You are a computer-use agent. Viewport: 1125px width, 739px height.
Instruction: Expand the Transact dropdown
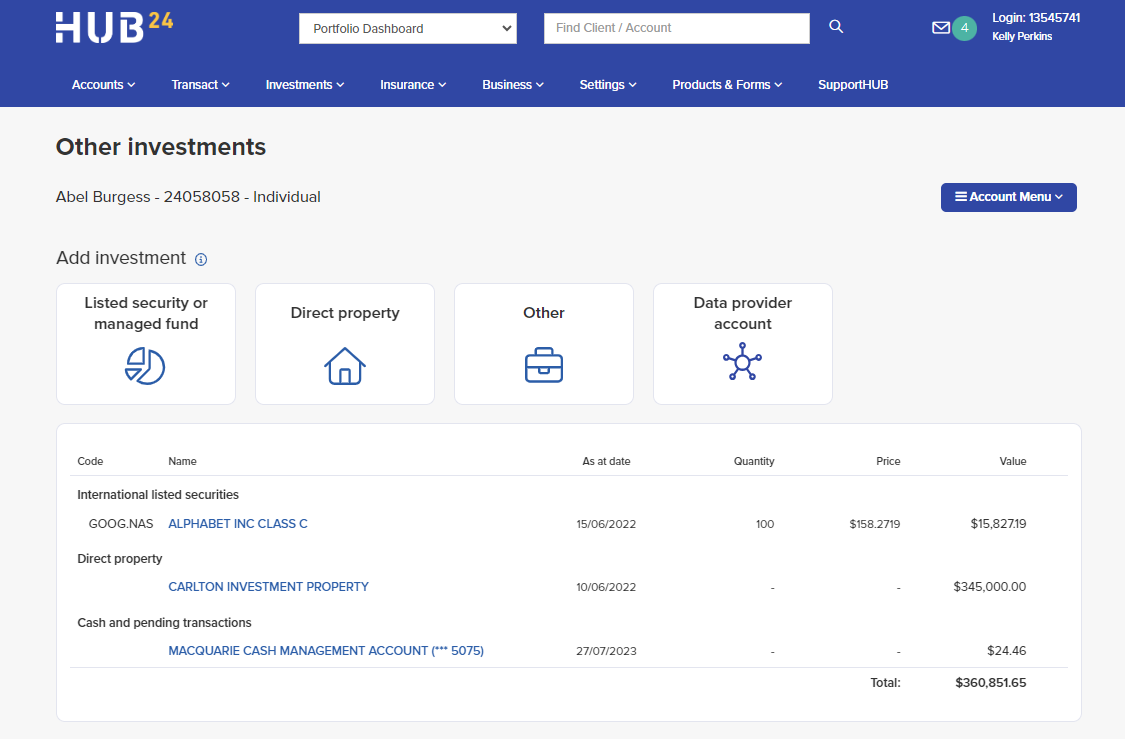pyautogui.click(x=200, y=85)
